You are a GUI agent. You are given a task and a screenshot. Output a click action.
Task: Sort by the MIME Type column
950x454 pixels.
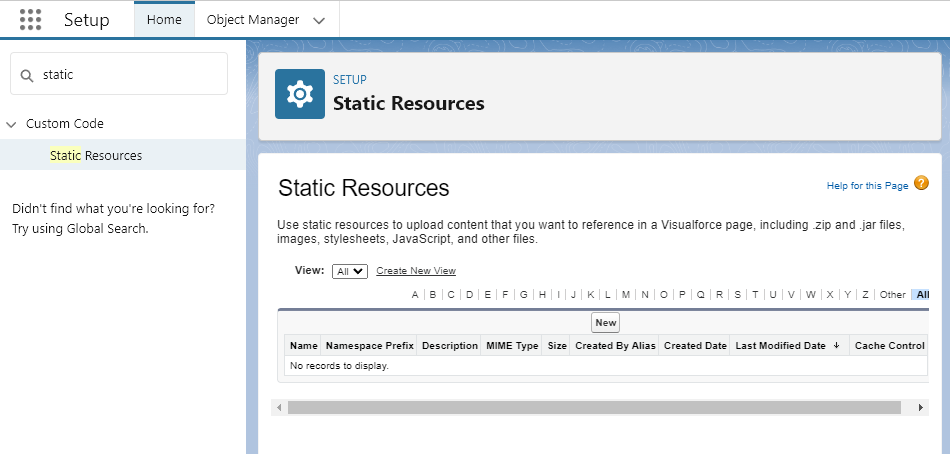(x=512, y=346)
